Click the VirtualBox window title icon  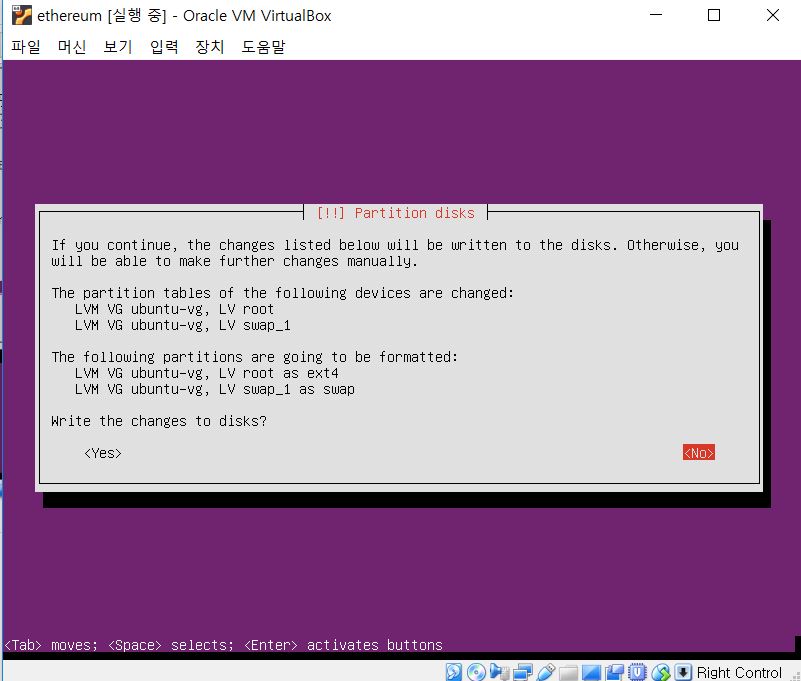tap(21, 15)
